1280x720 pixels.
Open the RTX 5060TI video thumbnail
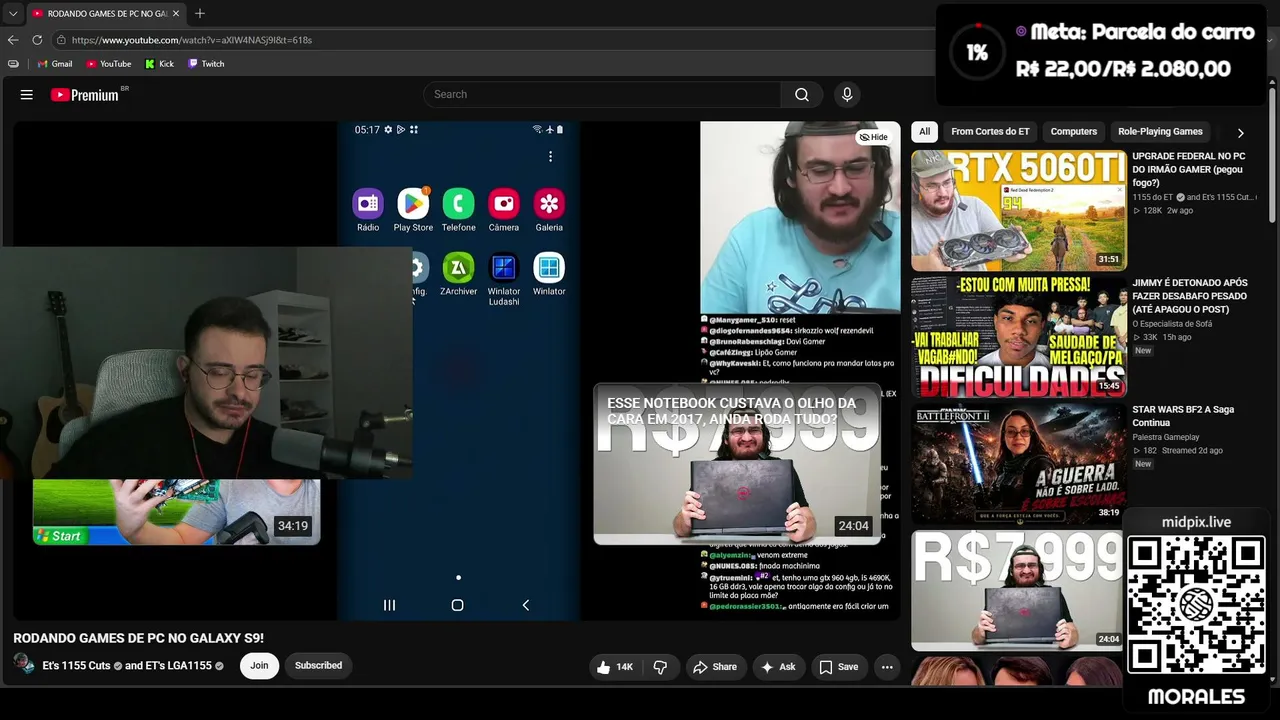(1019, 210)
